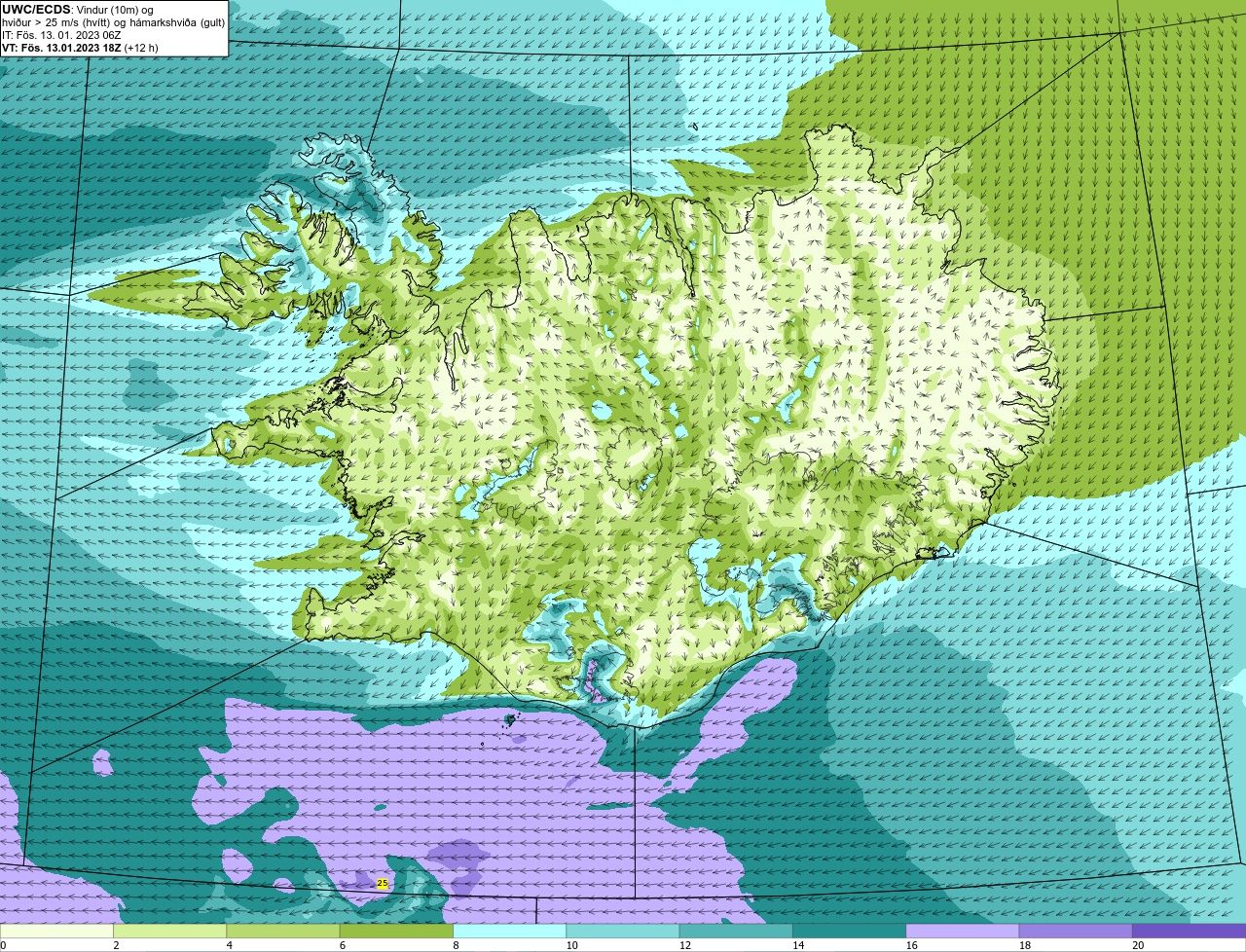Click the legend scale label '20'
Image resolution: width=1246 pixels, height=952 pixels.
[1138, 945]
